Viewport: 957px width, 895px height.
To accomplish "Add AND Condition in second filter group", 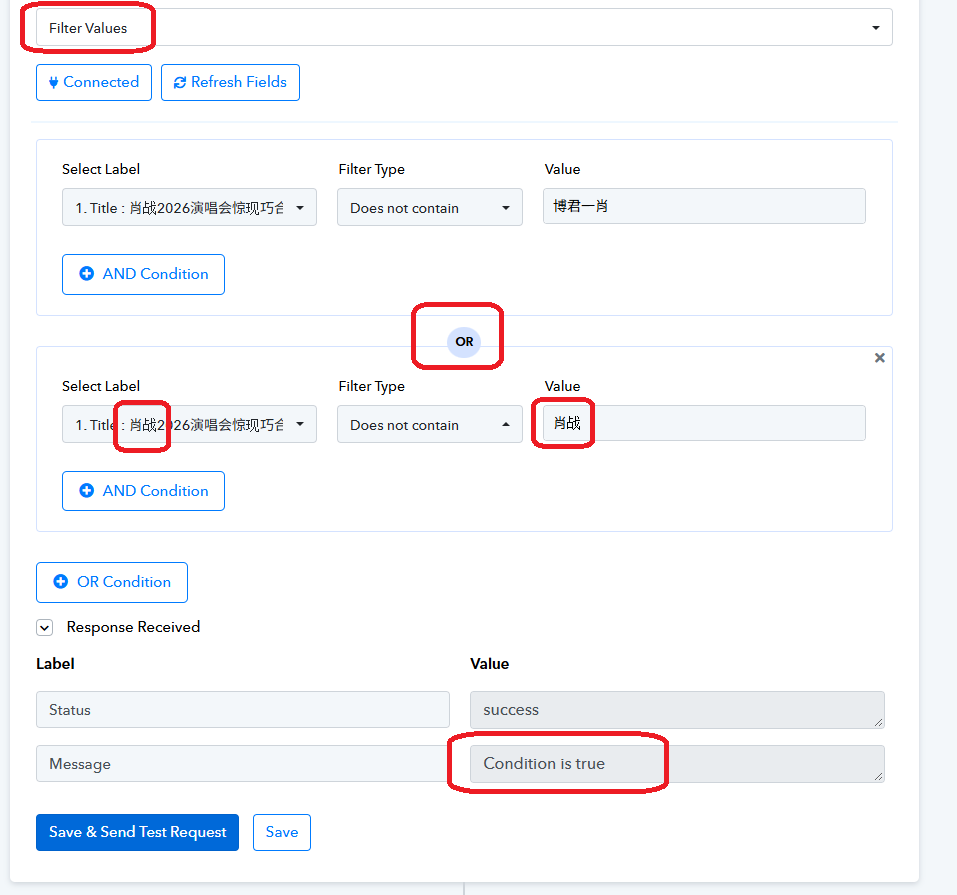I will click(143, 491).
